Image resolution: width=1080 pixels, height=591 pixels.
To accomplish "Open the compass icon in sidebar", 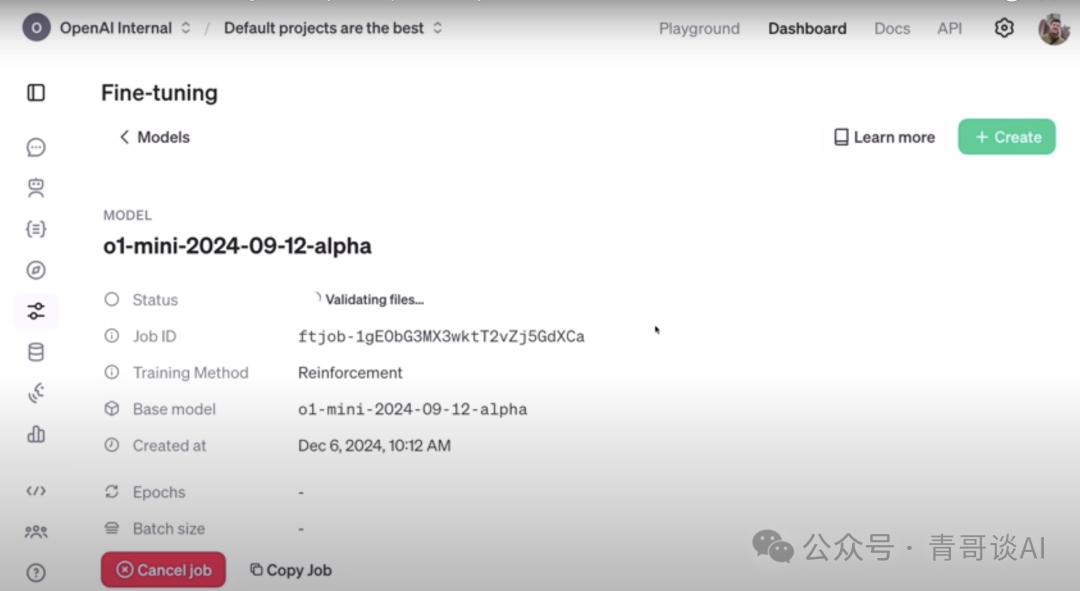I will pos(36,270).
